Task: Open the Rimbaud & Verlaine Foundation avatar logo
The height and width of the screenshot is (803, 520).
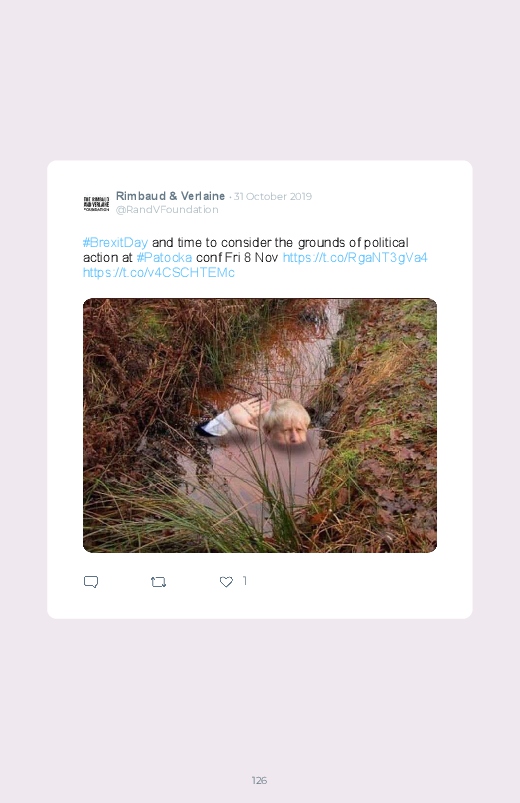Action: click(x=96, y=203)
